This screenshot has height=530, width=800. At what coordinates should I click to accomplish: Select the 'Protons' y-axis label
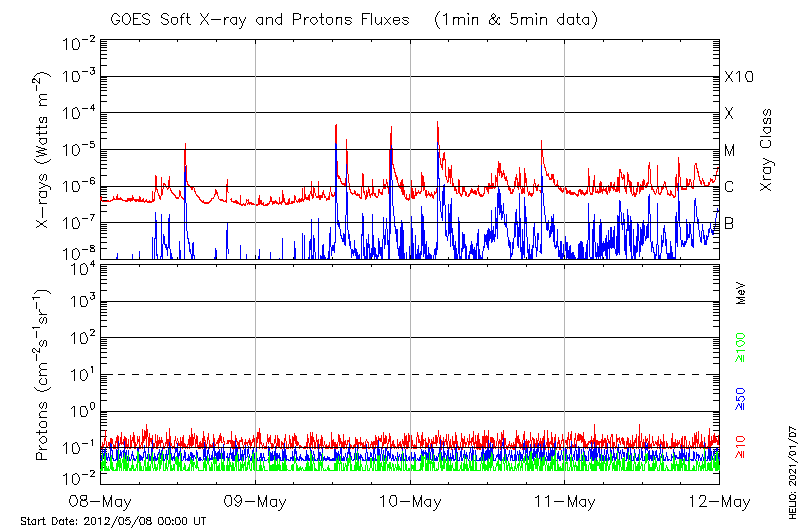pyautogui.click(x=43, y=420)
